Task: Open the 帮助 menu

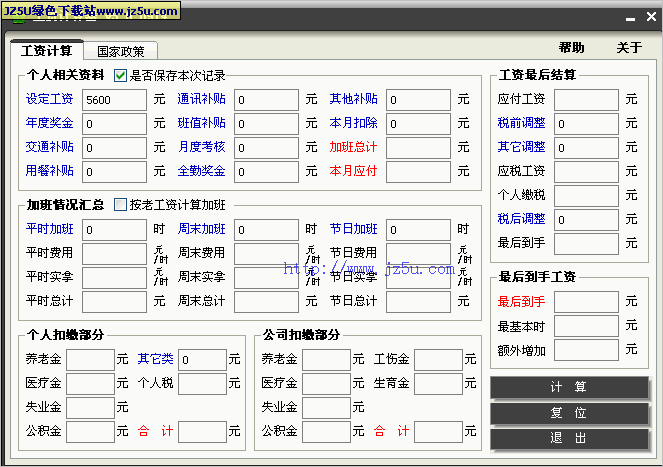Action: click(x=571, y=47)
